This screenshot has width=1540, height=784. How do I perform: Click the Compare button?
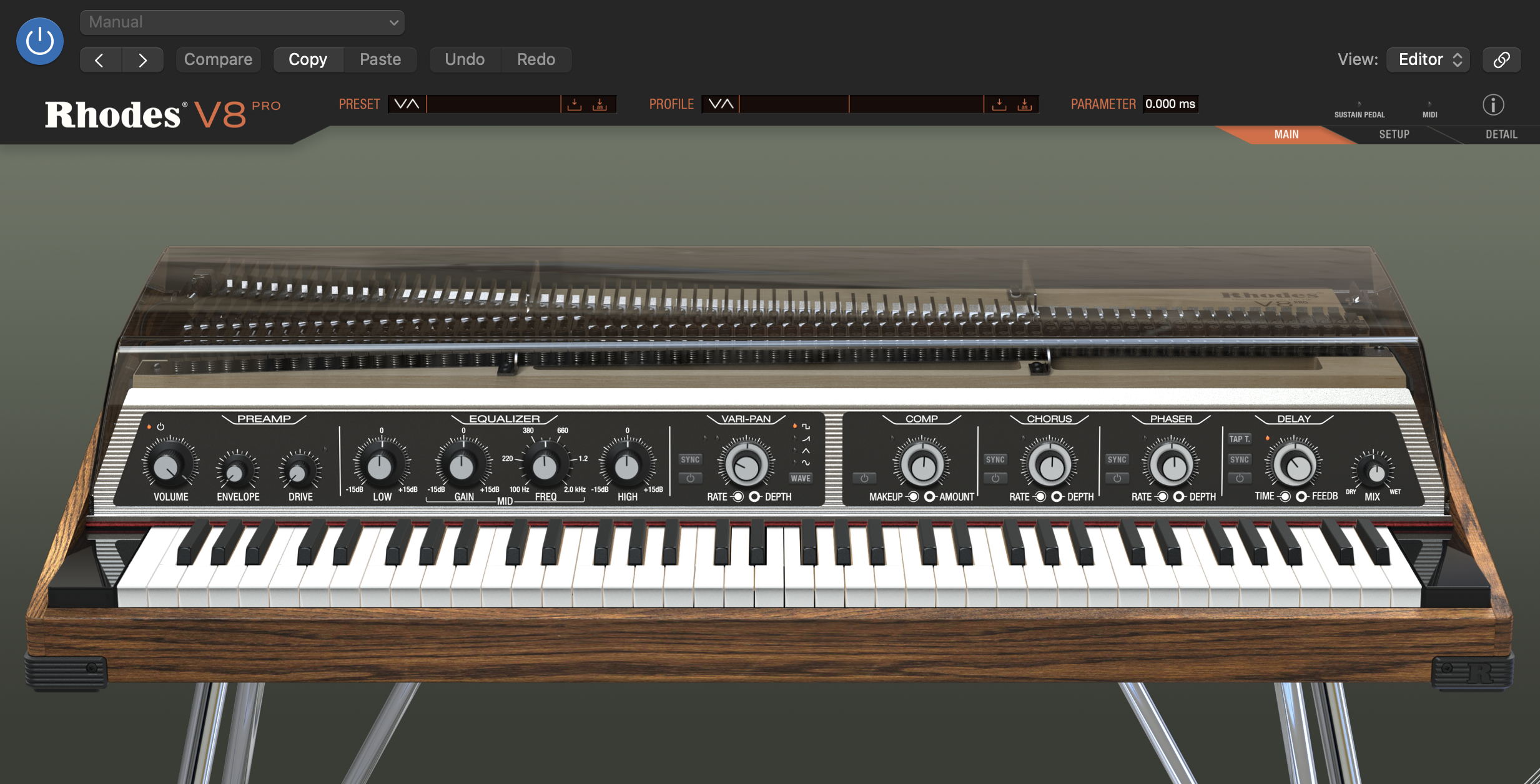click(x=218, y=60)
